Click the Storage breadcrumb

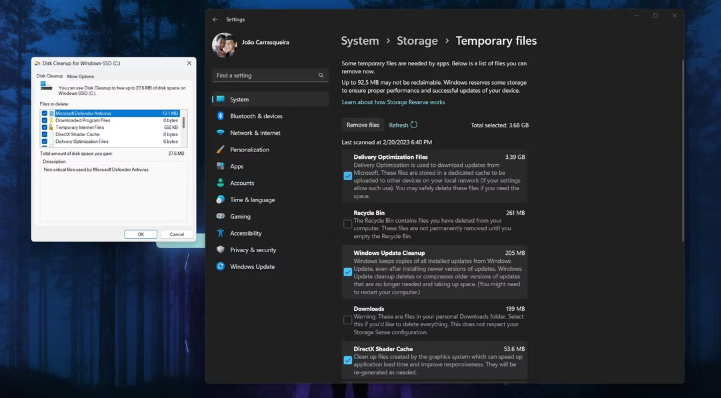[x=417, y=41]
